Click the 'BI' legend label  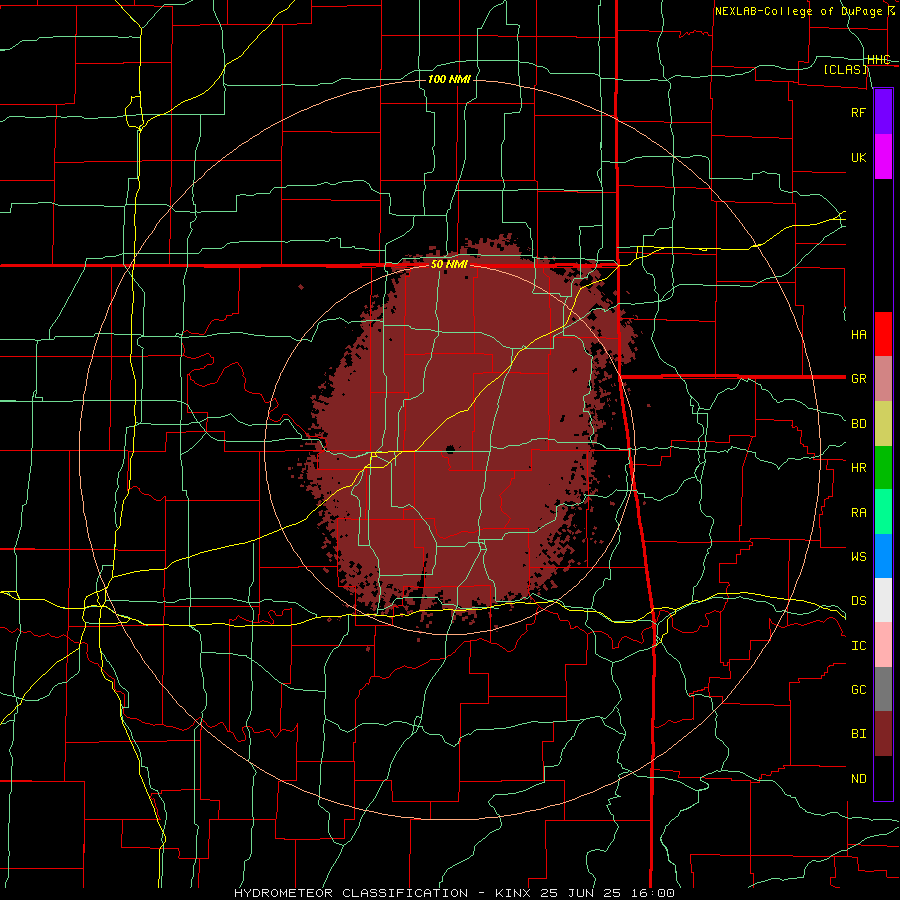(x=859, y=734)
